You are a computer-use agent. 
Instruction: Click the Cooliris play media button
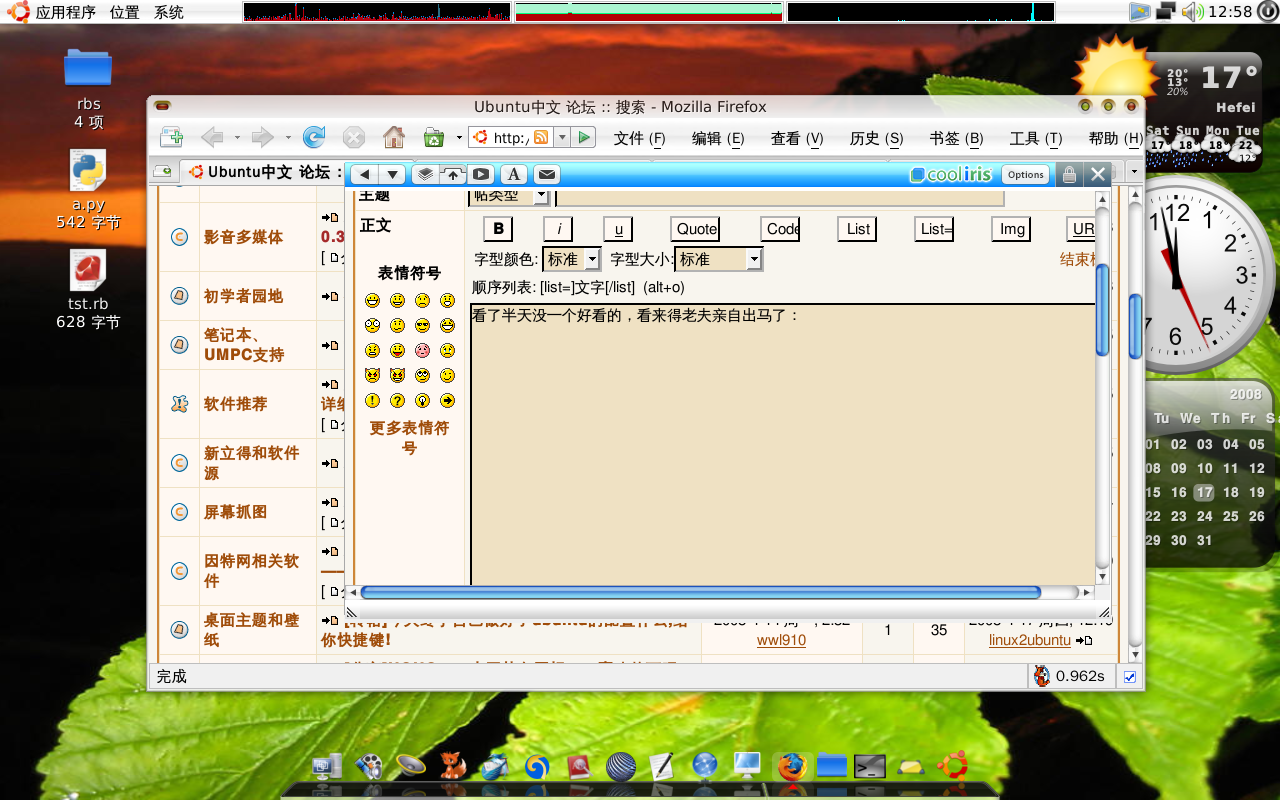click(481, 174)
